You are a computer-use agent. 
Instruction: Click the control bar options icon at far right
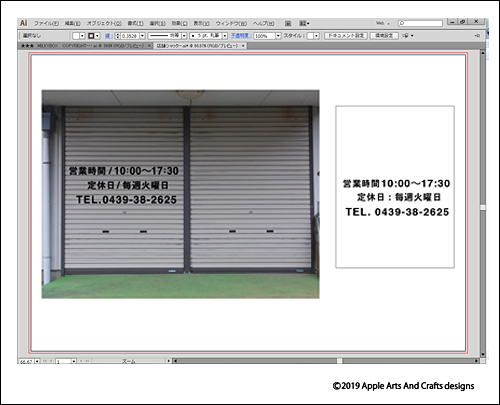click(x=477, y=36)
